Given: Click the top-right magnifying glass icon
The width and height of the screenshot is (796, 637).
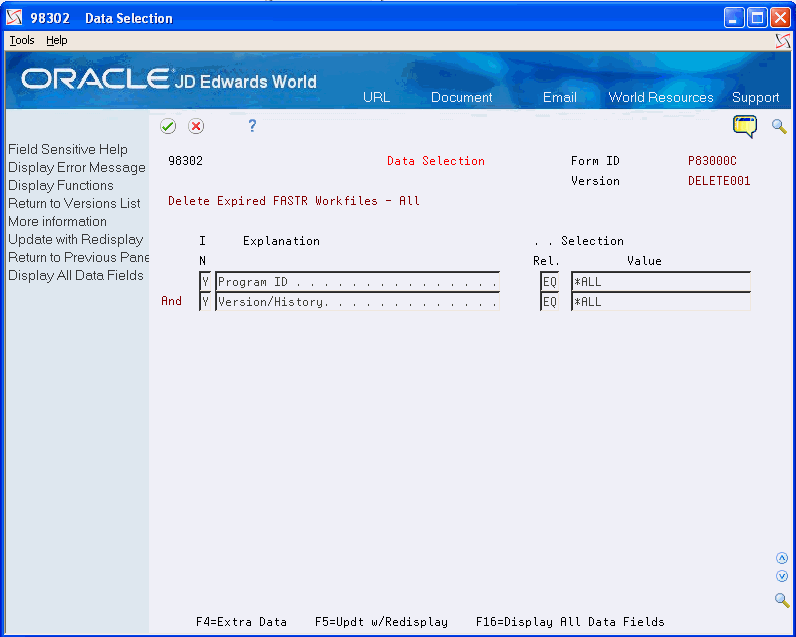Looking at the screenshot, I should [x=779, y=126].
